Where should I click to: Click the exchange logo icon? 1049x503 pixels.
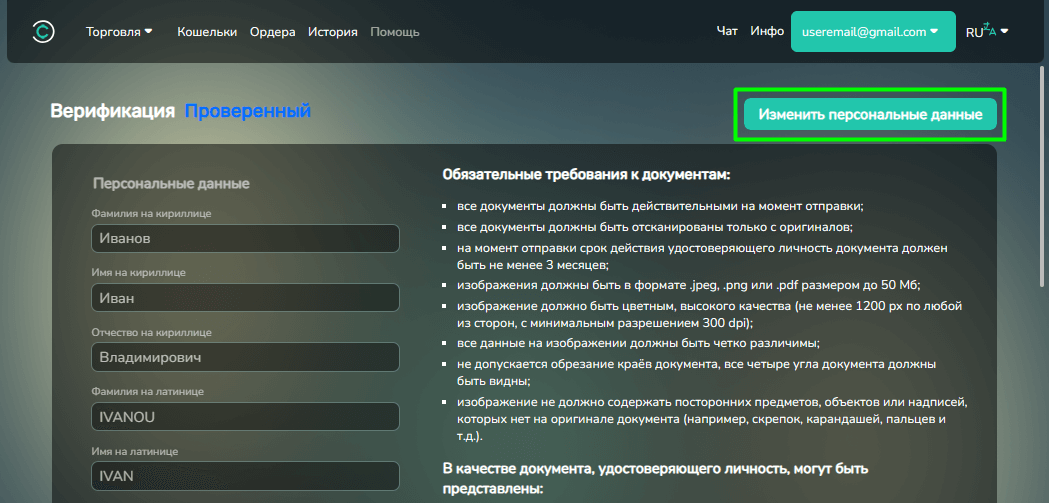tap(44, 32)
